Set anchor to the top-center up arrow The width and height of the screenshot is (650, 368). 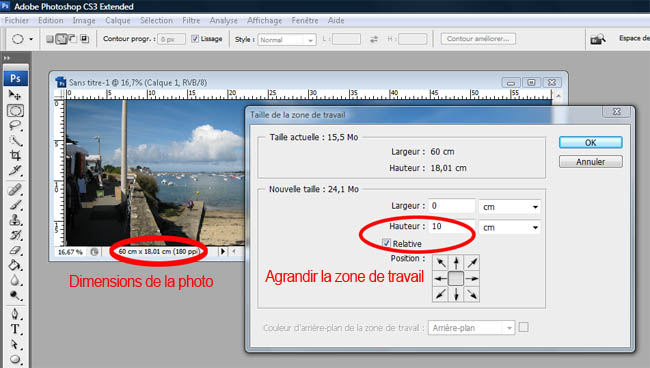click(456, 263)
